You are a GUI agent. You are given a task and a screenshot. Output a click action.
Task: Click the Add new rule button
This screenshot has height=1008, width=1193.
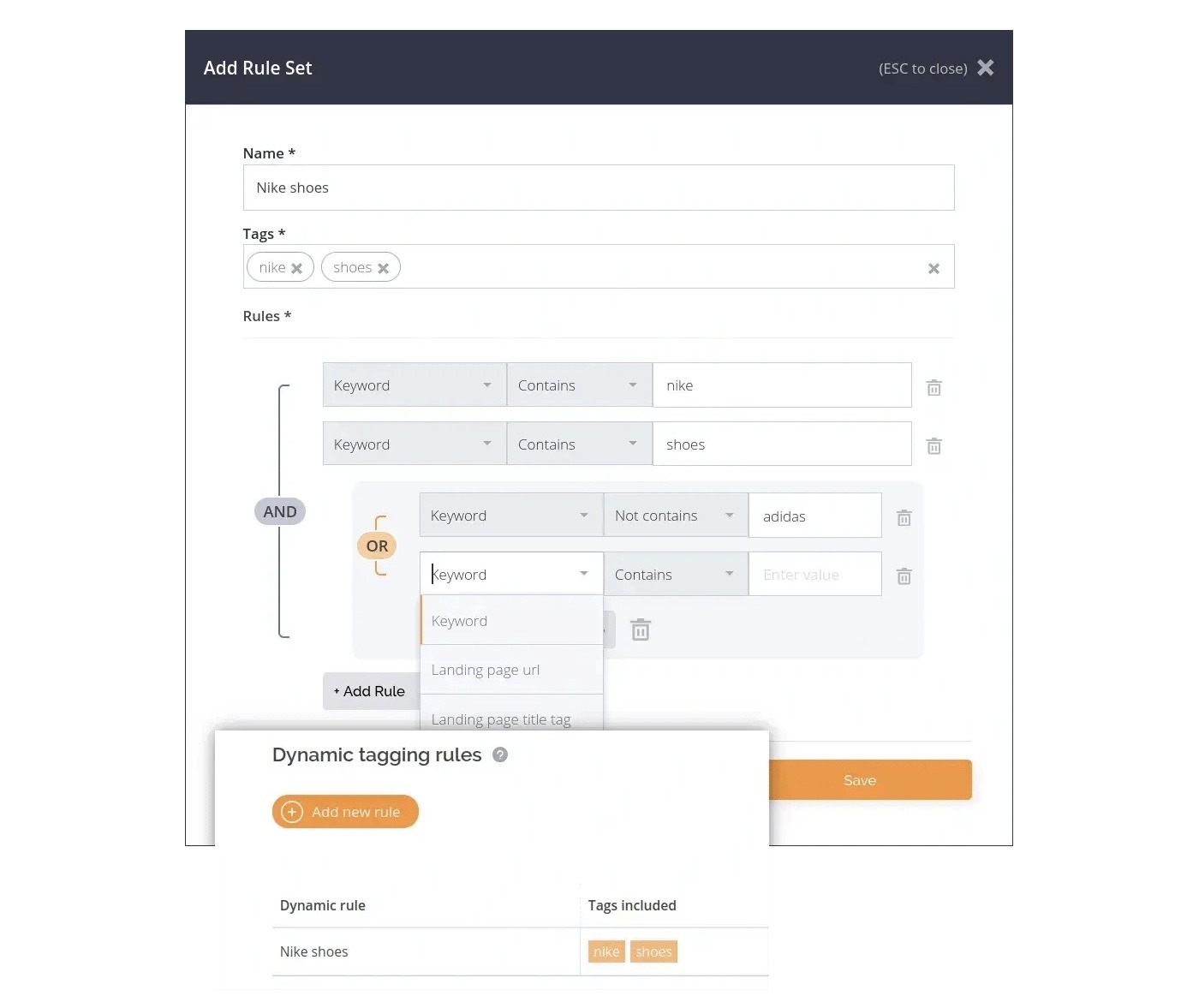[345, 811]
